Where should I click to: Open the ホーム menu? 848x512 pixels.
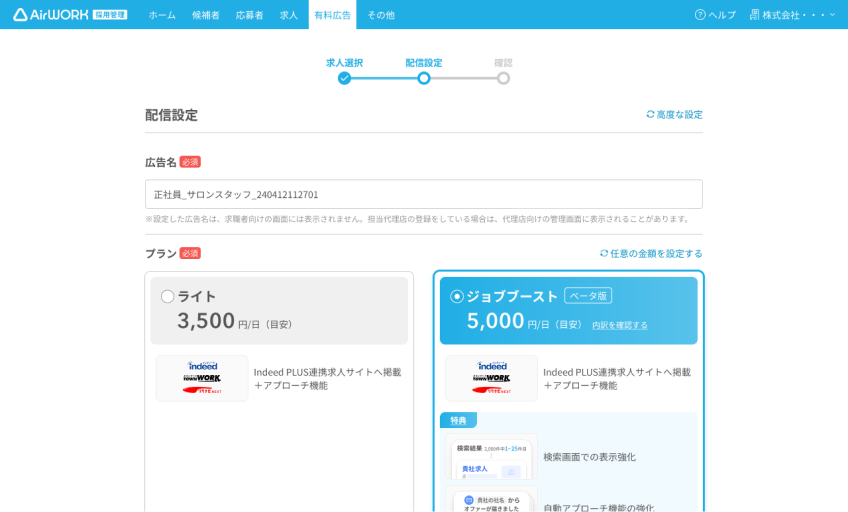coord(162,15)
